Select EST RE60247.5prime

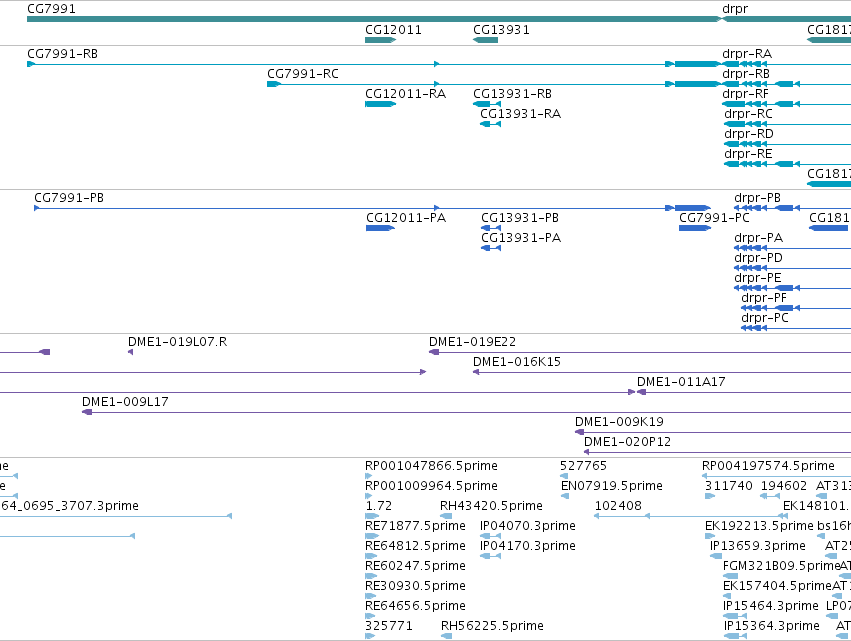point(415,567)
